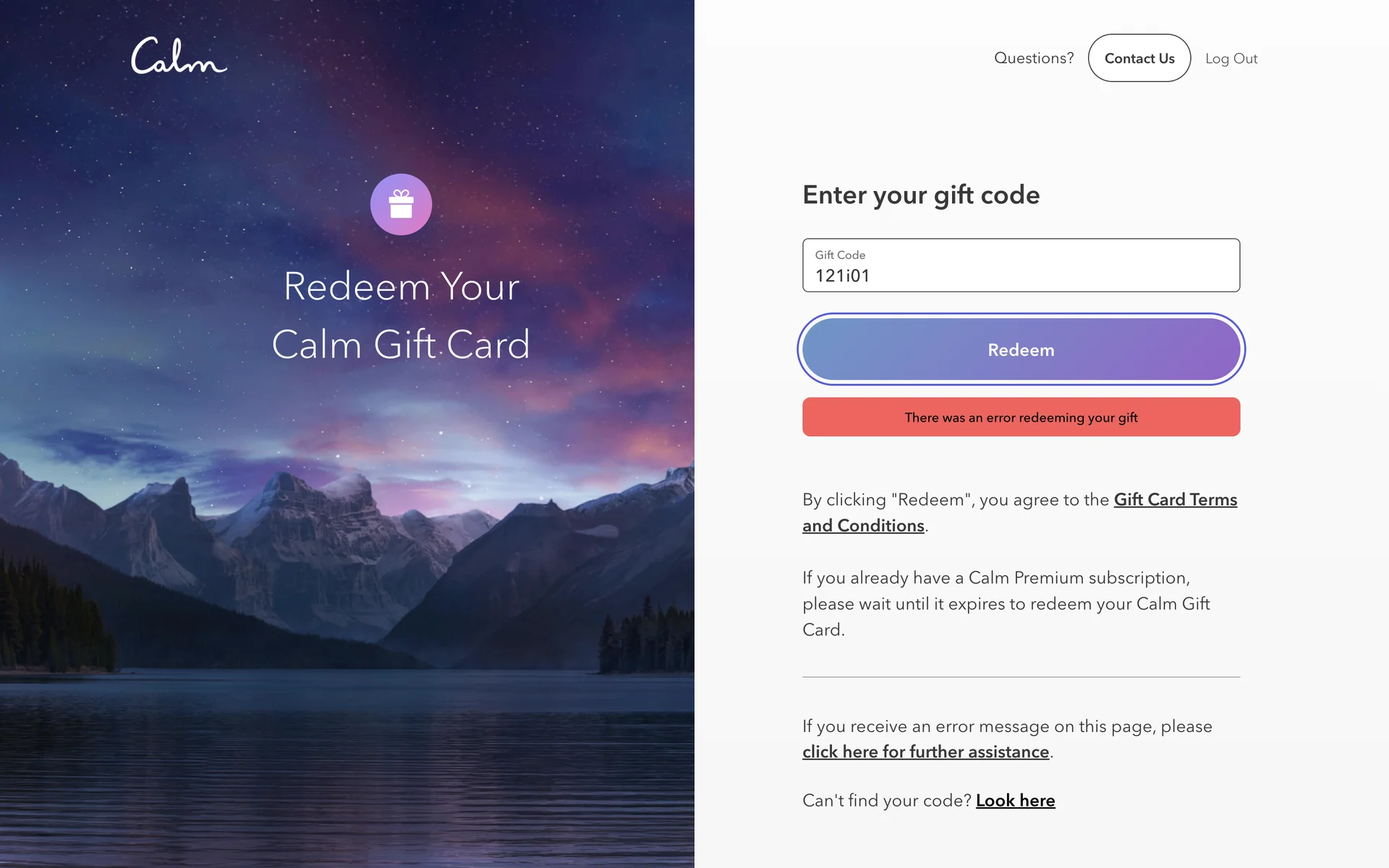Click the Calm Gift Card heading line

click(x=401, y=344)
